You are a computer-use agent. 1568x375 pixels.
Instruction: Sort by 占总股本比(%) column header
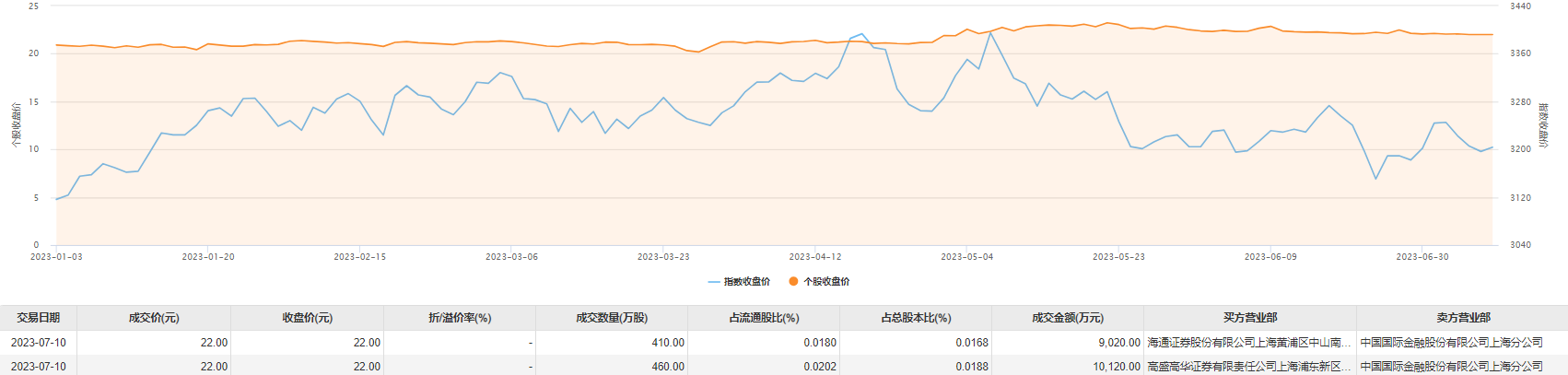click(x=916, y=318)
